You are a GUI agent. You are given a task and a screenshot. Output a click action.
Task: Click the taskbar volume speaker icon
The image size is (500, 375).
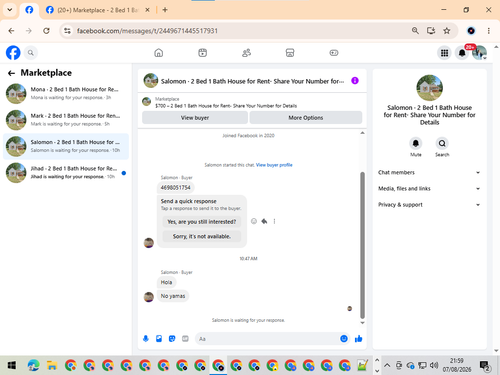(x=434, y=365)
